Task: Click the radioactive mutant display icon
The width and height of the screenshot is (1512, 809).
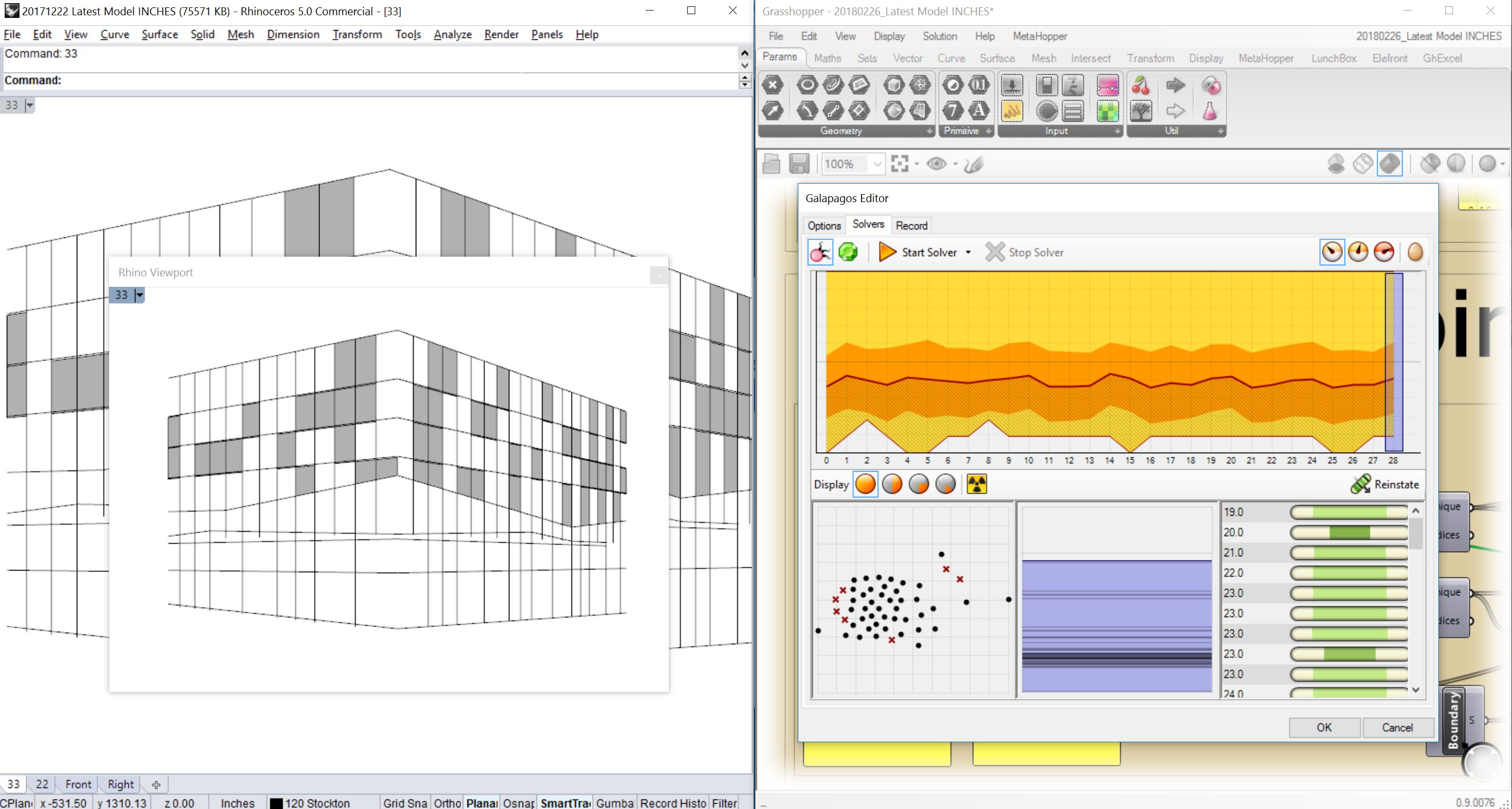Action: pyautogui.click(x=976, y=484)
